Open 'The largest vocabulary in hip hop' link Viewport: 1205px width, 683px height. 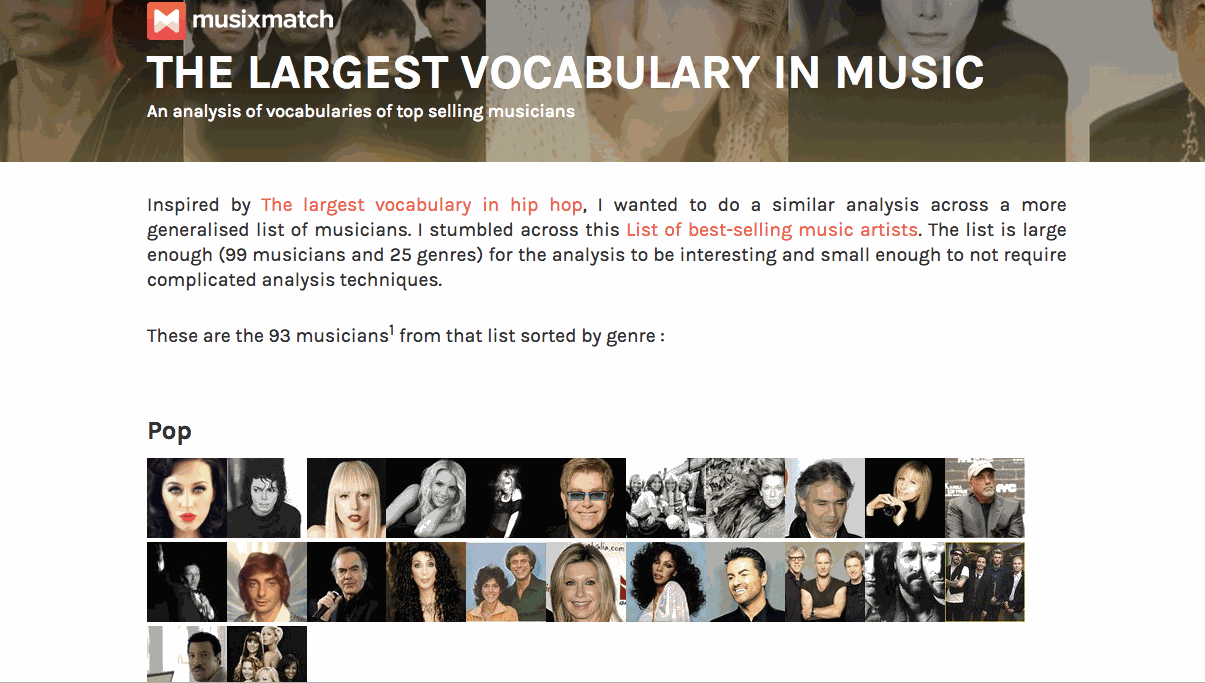coord(421,205)
